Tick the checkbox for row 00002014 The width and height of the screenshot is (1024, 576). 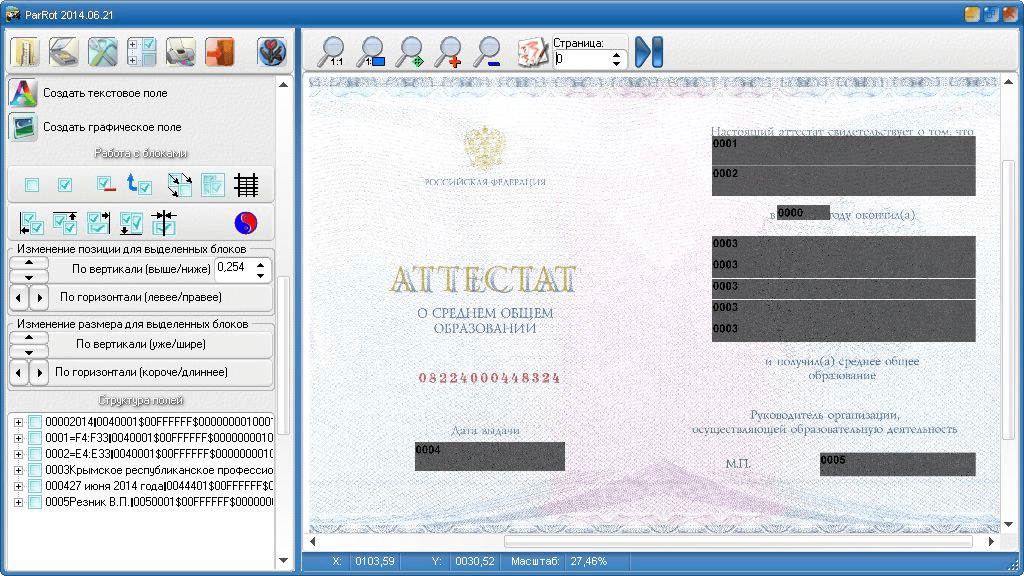click(x=35, y=422)
